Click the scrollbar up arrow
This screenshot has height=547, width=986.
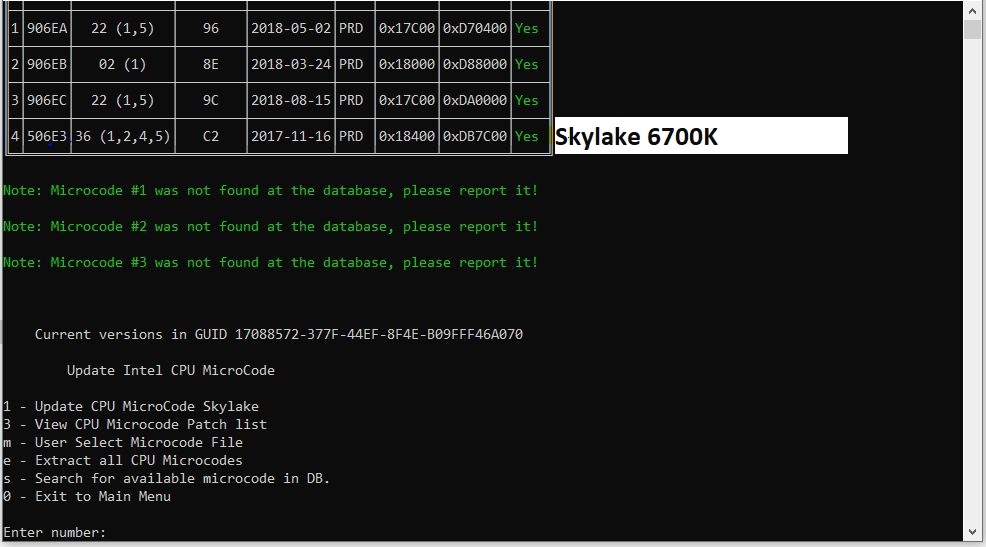click(972, 11)
